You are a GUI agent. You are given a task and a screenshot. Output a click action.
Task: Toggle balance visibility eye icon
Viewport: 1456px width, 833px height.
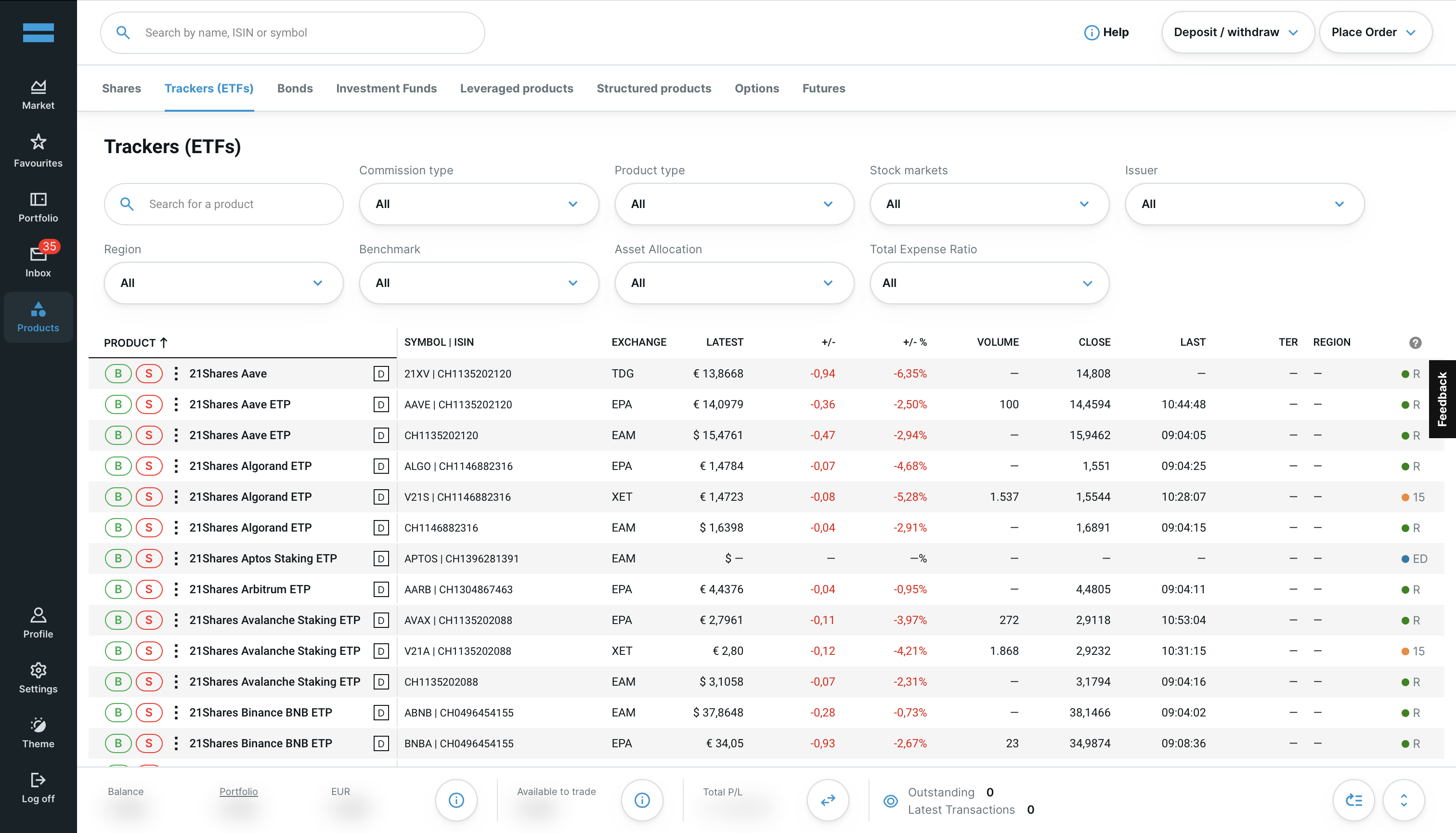click(x=890, y=800)
